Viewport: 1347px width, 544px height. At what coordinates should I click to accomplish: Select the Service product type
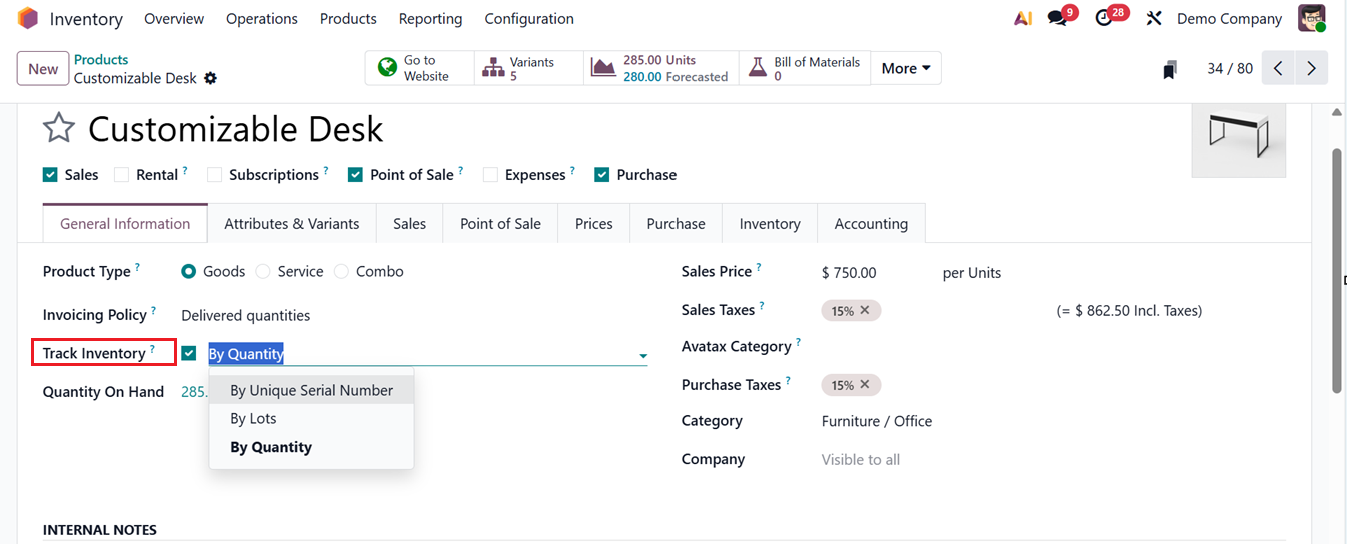264,272
